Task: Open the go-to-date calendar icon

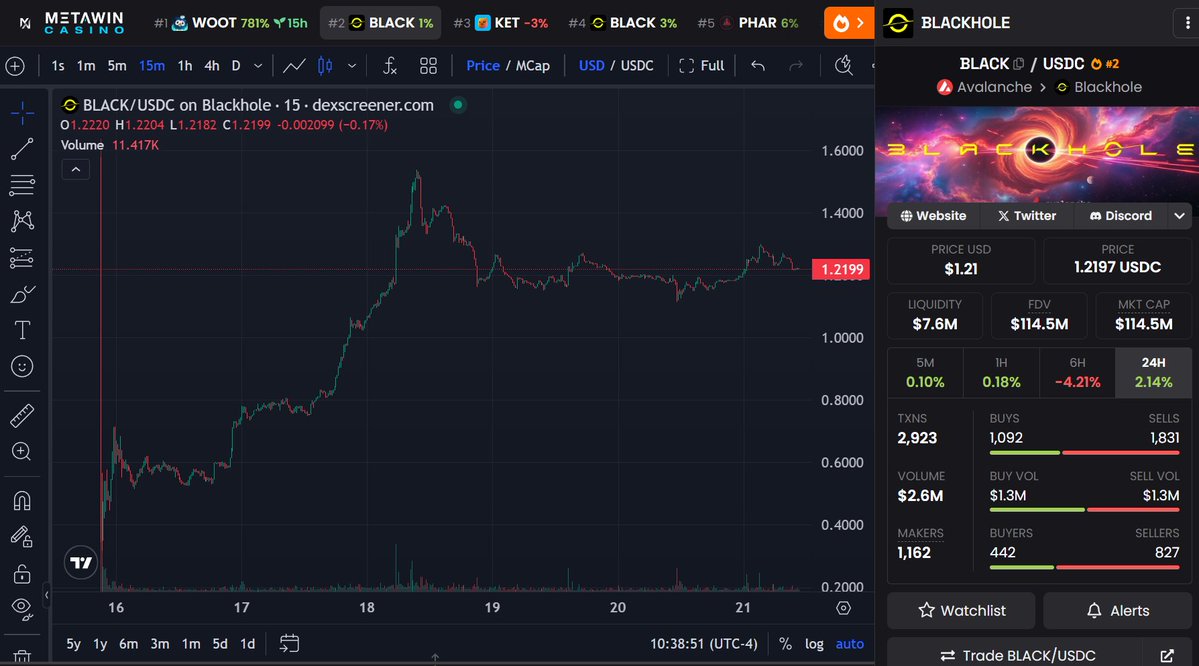Action: point(289,644)
